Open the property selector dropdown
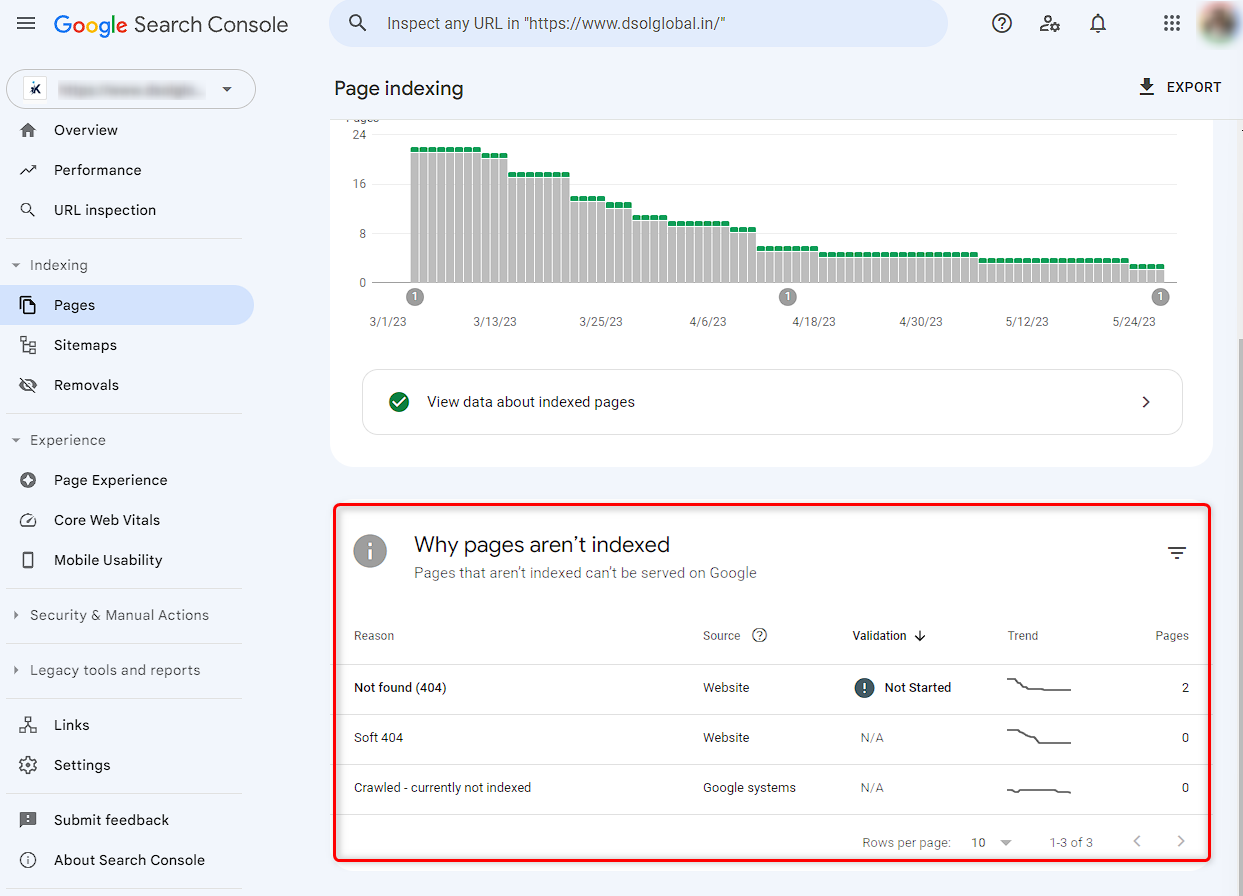1243x896 pixels. click(131, 89)
